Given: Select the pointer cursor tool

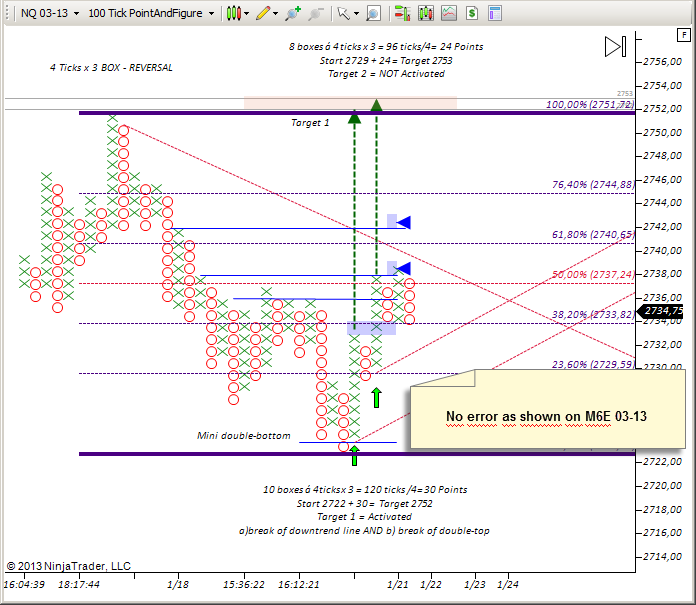Looking at the screenshot, I should point(344,13).
